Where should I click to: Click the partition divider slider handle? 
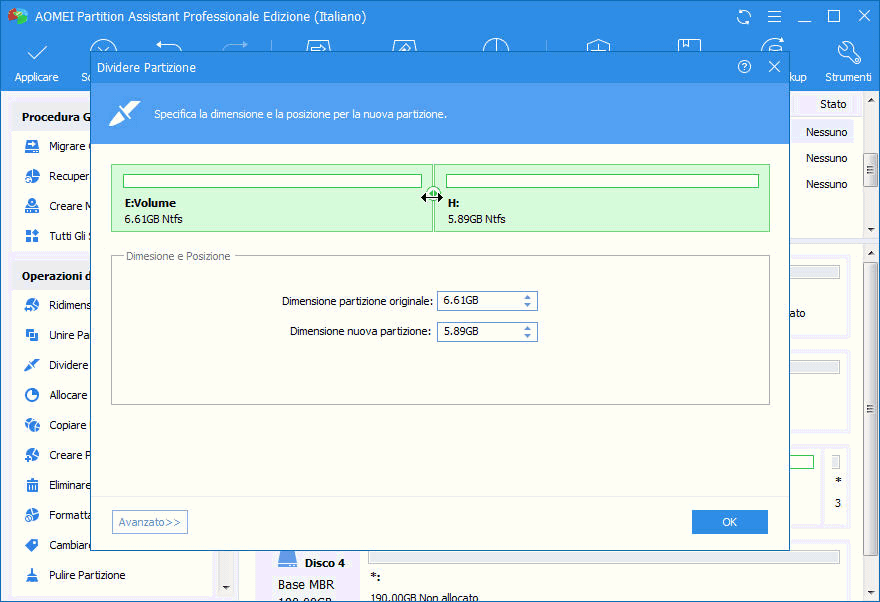(x=433, y=196)
